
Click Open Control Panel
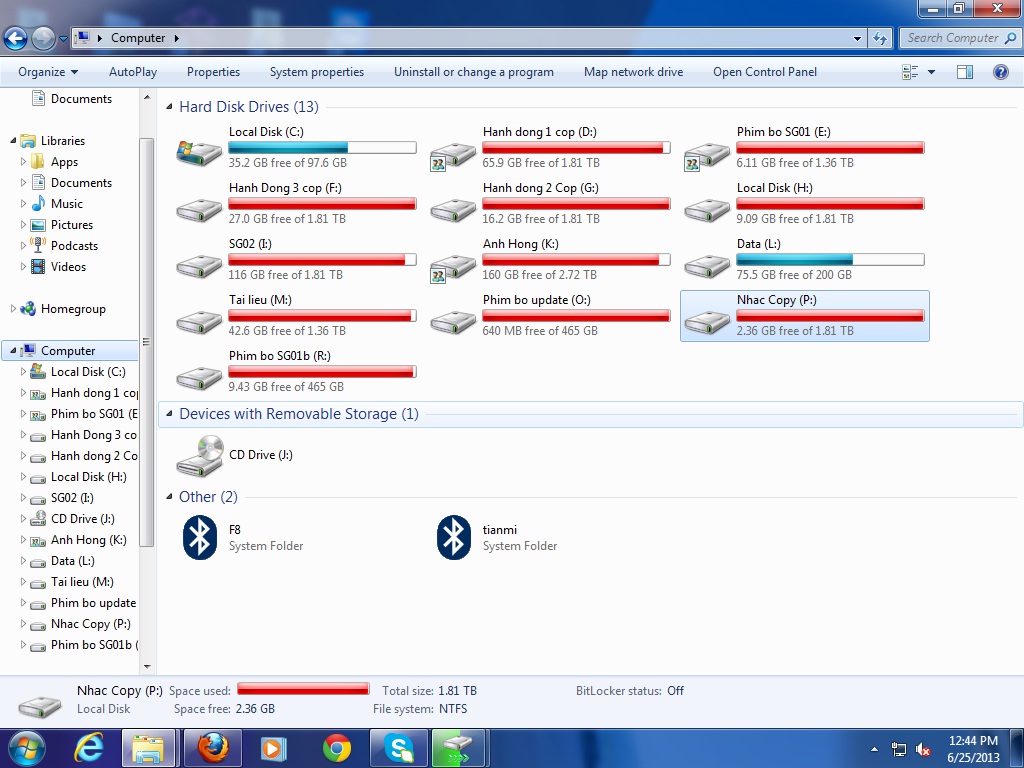pos(765,72)
